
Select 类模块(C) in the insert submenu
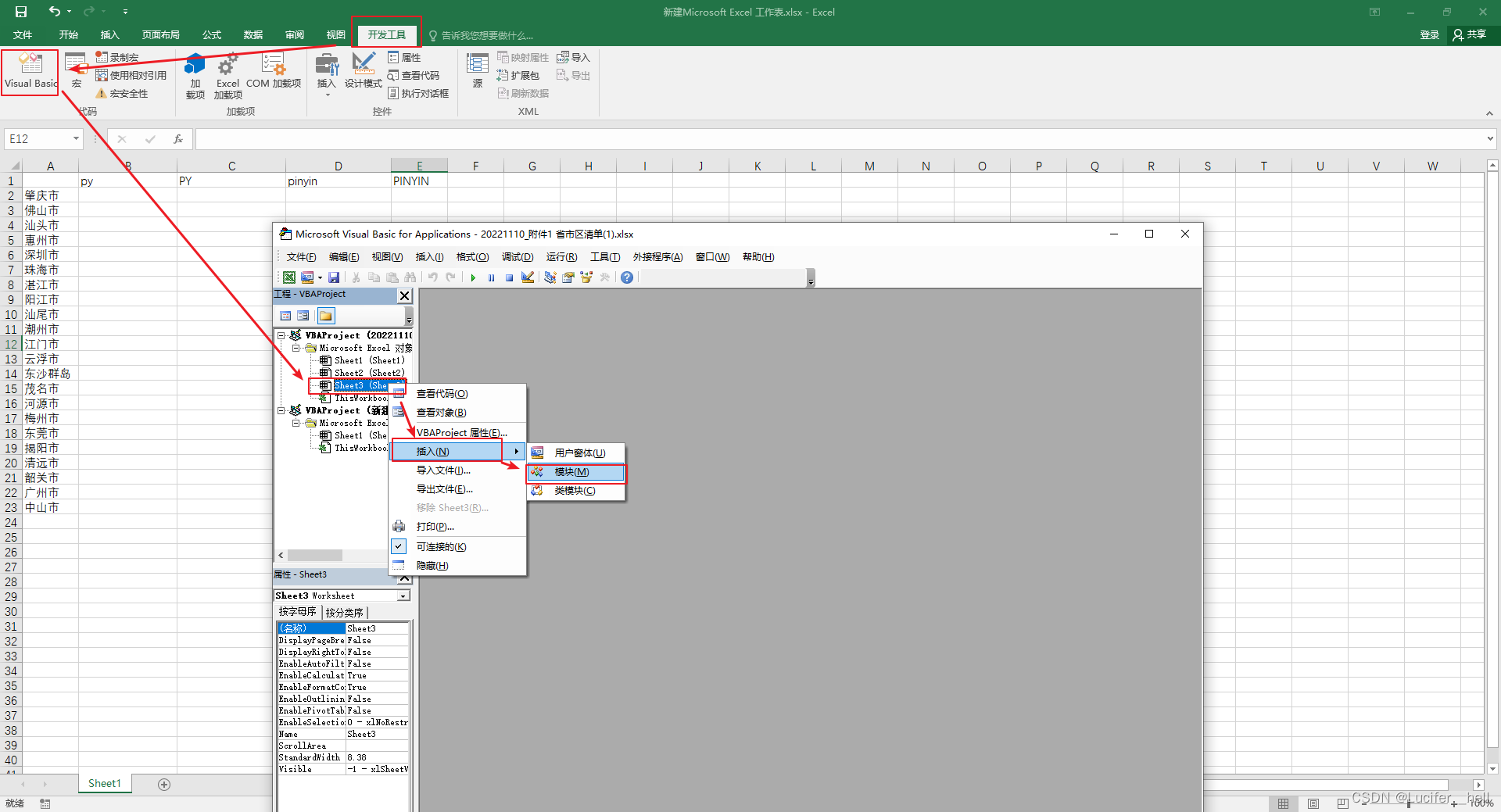(576, 491)
